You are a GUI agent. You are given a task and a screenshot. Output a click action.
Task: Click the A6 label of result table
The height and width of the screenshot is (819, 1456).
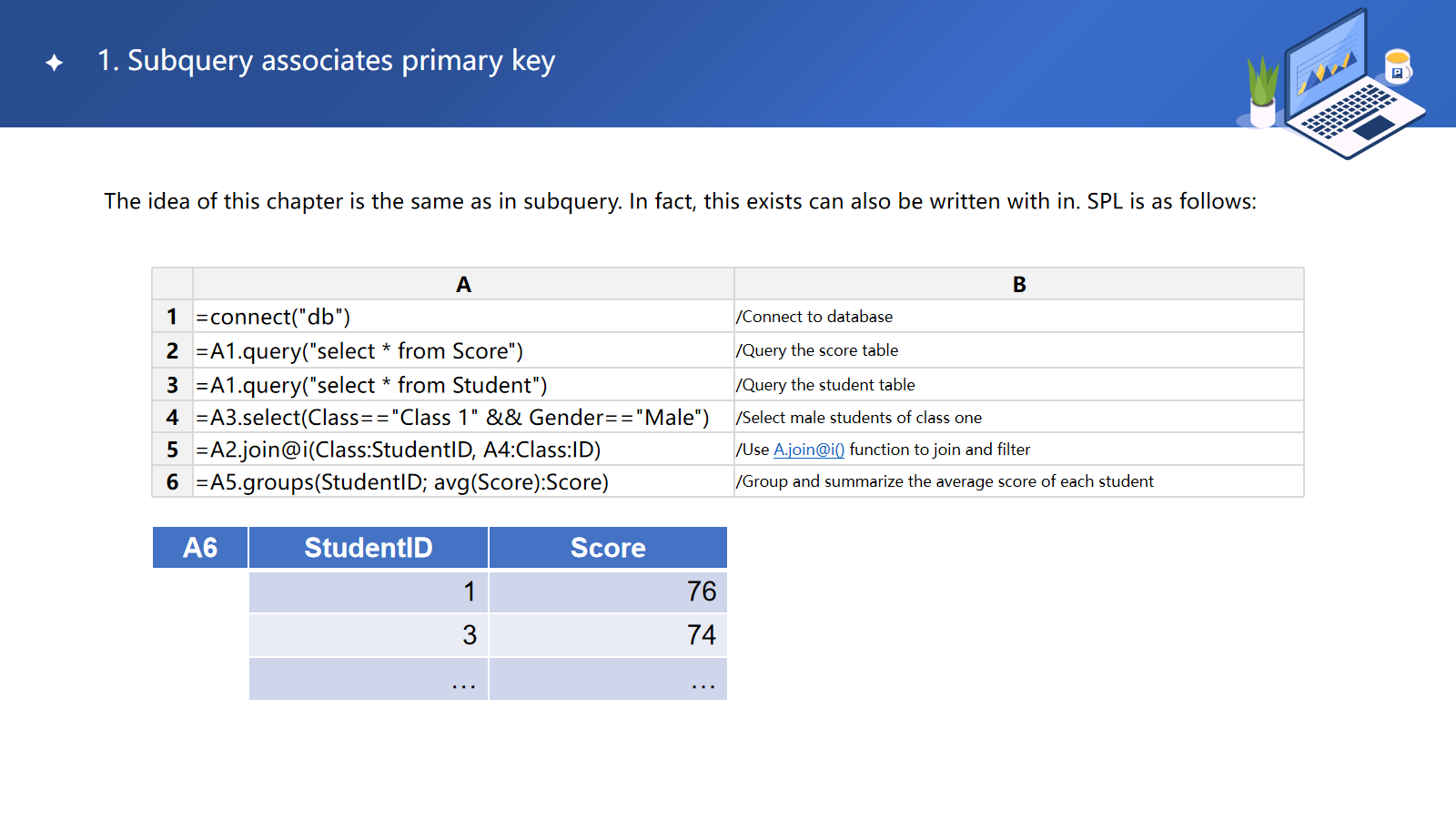(x=200, y=548)
